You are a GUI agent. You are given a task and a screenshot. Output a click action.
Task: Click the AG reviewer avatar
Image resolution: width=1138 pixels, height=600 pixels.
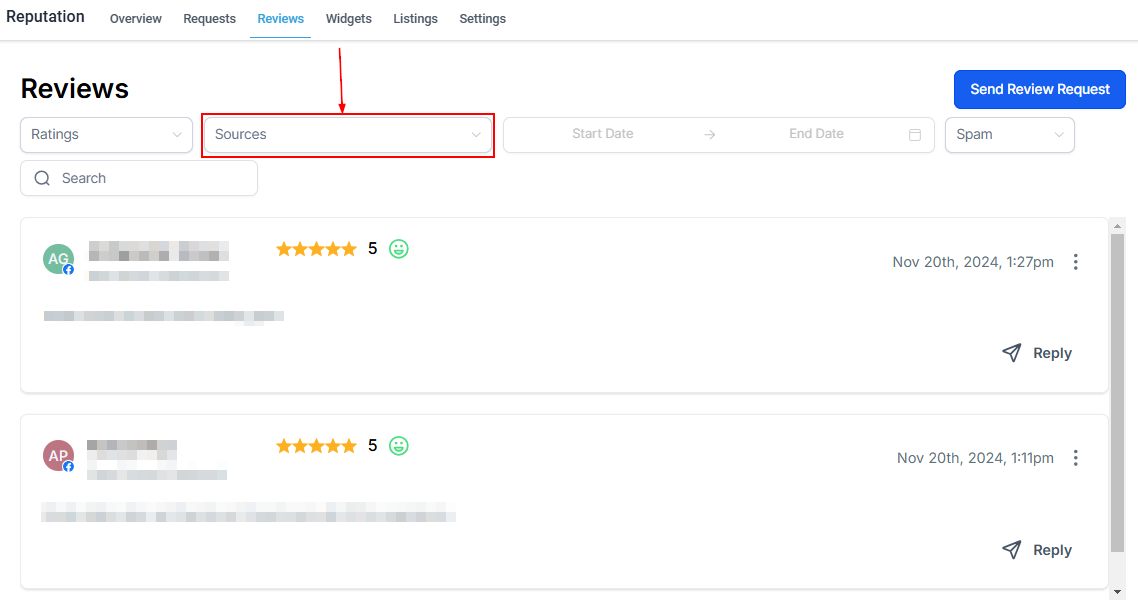(58, 259)
